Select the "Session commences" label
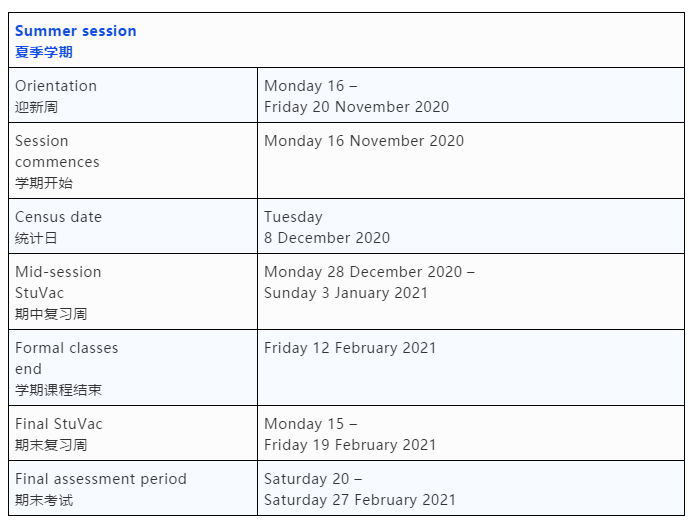Viewport: 700px width, 529px height. point(57,151)
